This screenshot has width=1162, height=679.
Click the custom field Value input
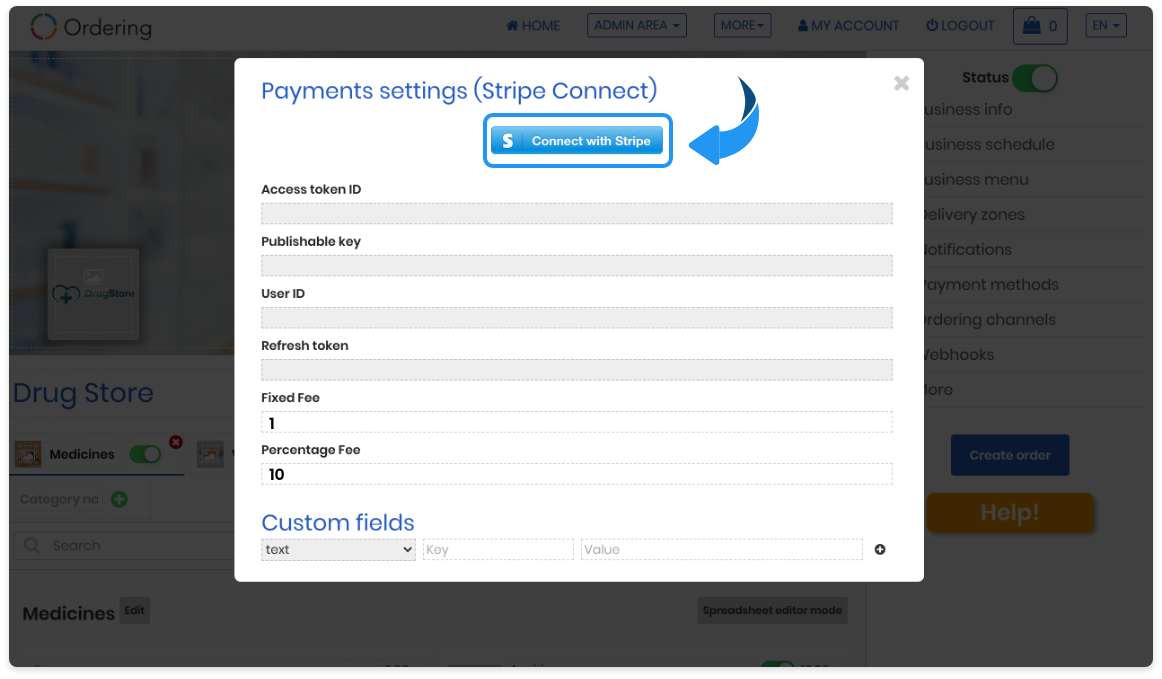point(722,549)
